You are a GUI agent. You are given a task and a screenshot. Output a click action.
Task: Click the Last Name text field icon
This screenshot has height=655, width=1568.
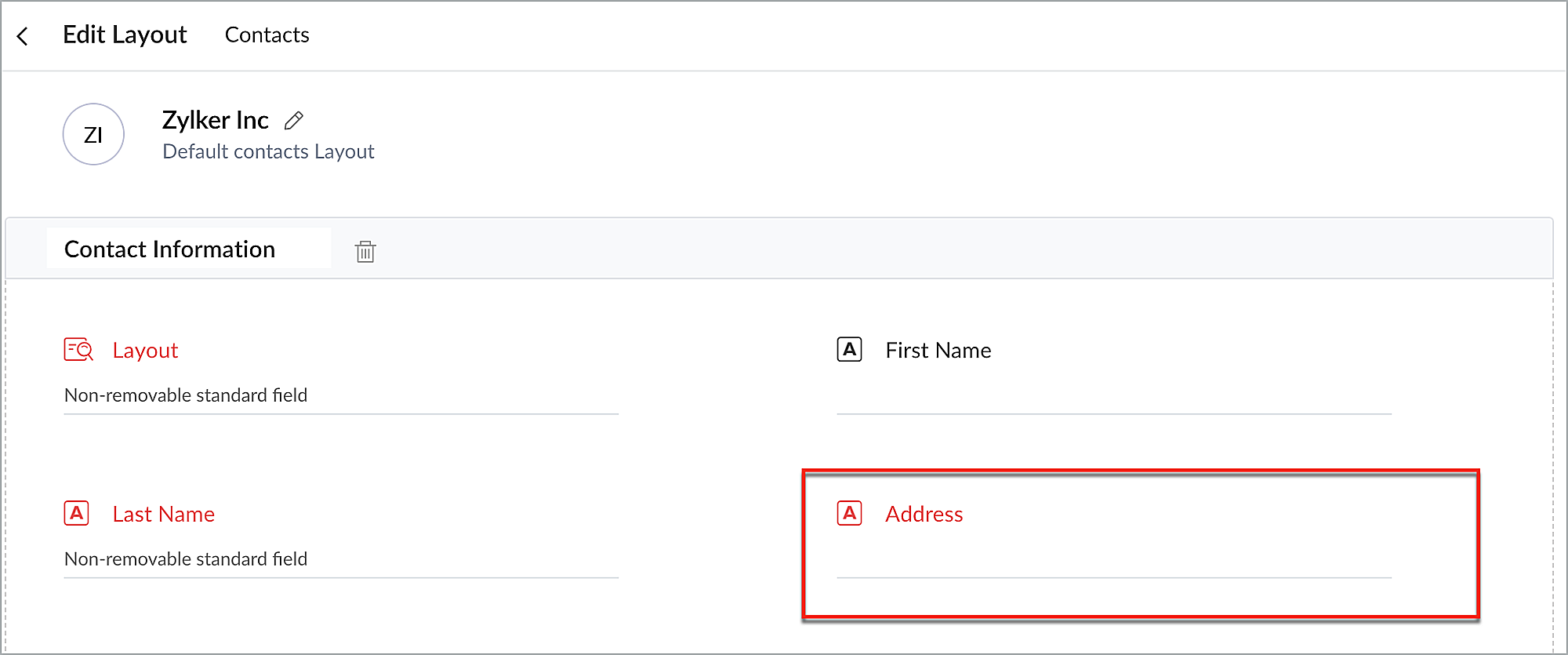[77, 513]
